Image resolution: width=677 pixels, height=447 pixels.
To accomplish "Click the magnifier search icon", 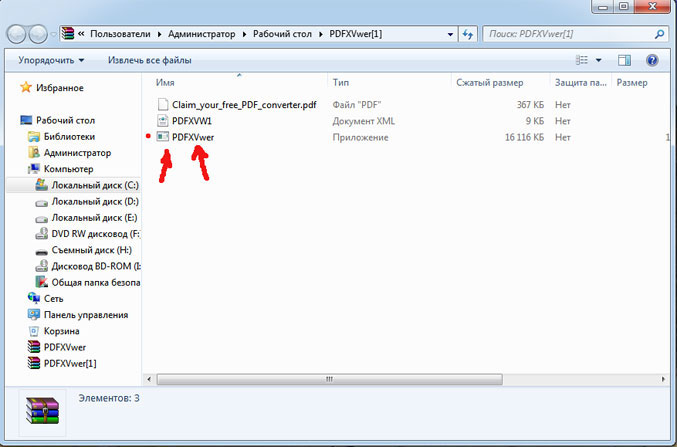I will tap(659, 34).
